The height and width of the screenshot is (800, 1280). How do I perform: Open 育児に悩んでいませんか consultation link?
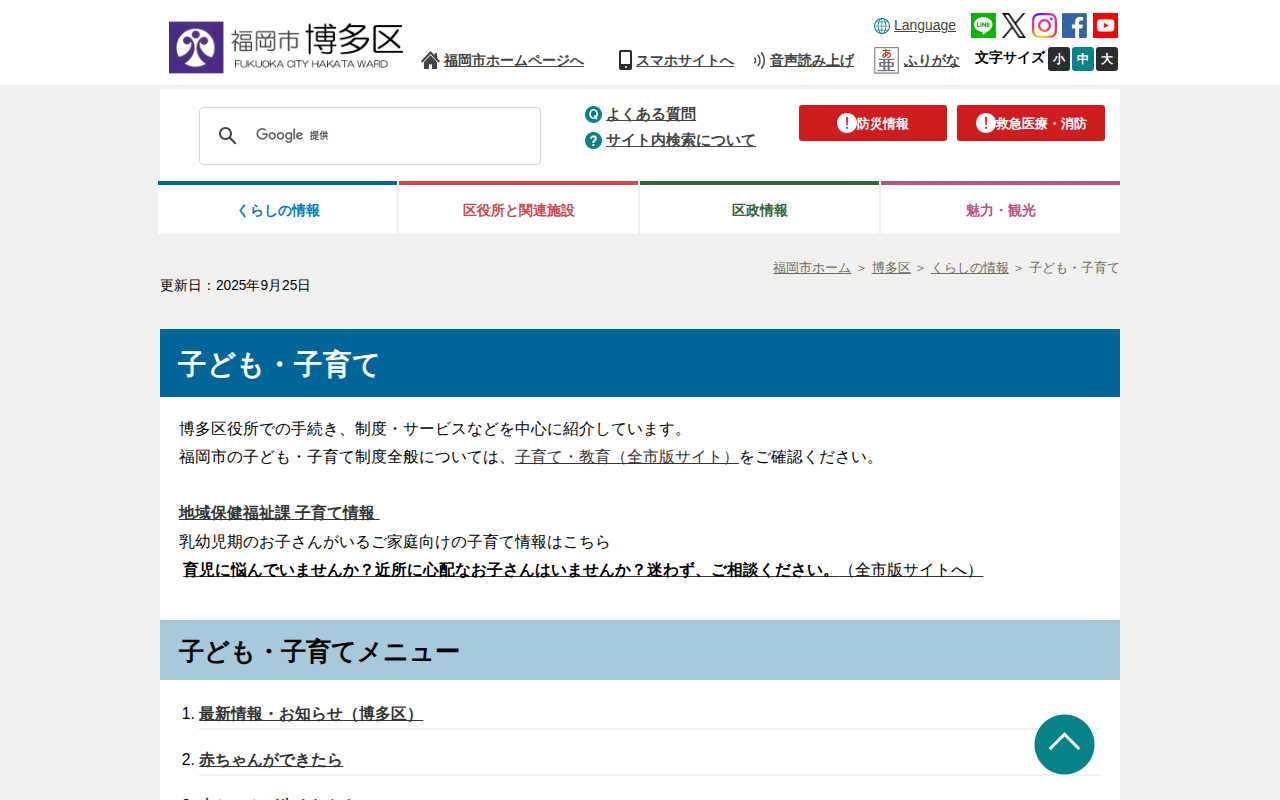coord(582,570)
